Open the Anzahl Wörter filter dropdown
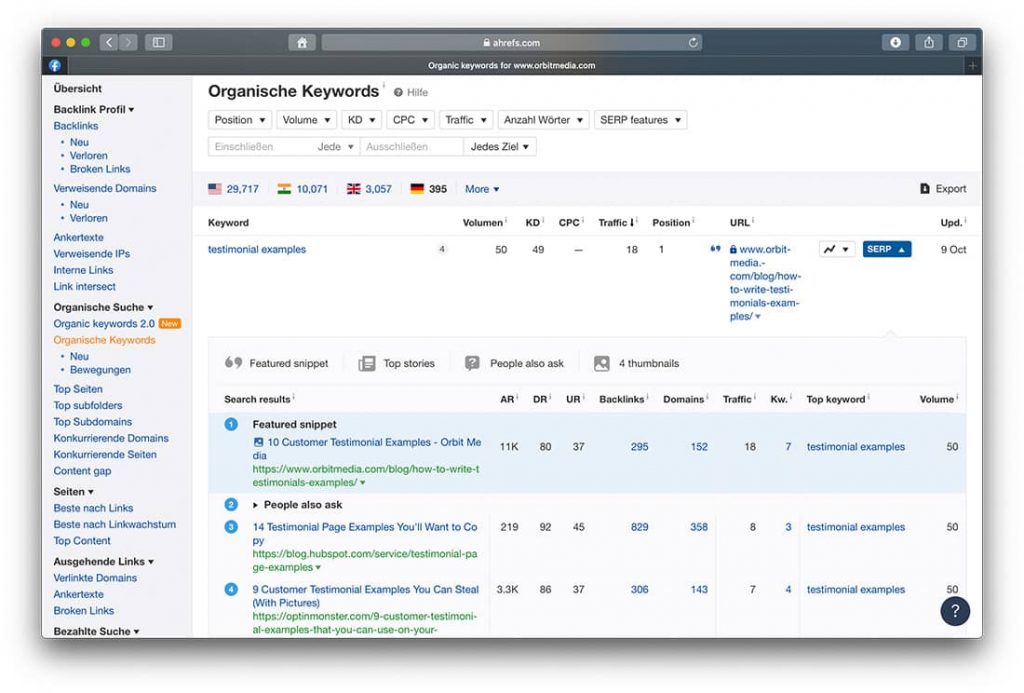Image resolution: width=1024 pixels, height=693 pixels. 543,120
